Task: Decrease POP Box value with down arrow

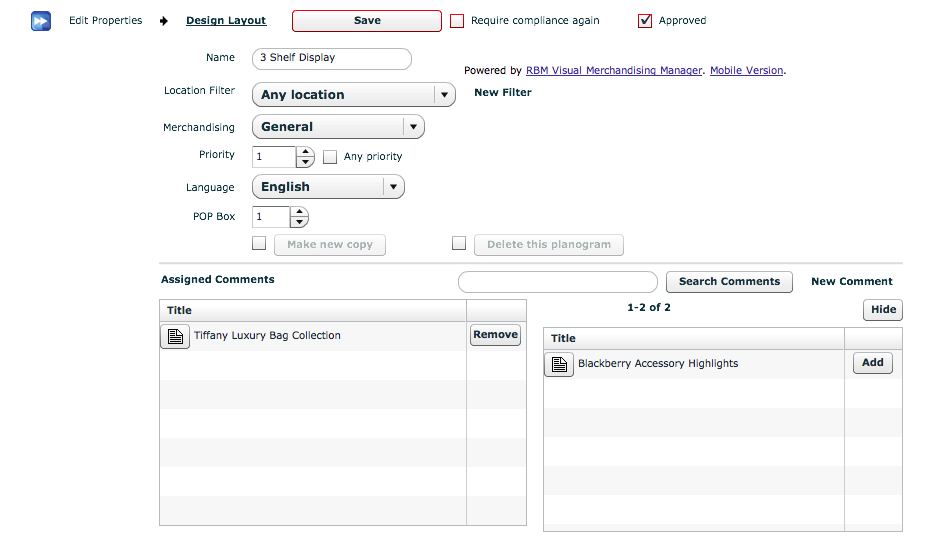Action: click(299, 222)
